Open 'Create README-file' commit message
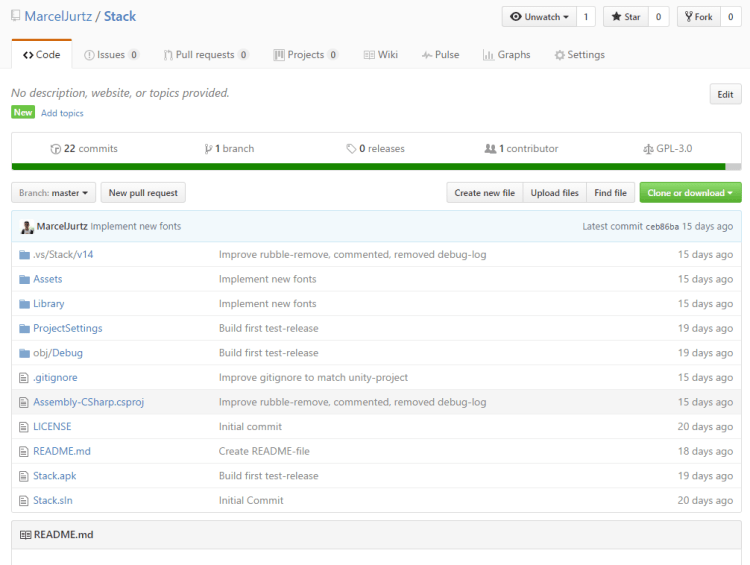The height and width of the screenshot is (565, 750). pyautogui.click(x=264, y=451)
